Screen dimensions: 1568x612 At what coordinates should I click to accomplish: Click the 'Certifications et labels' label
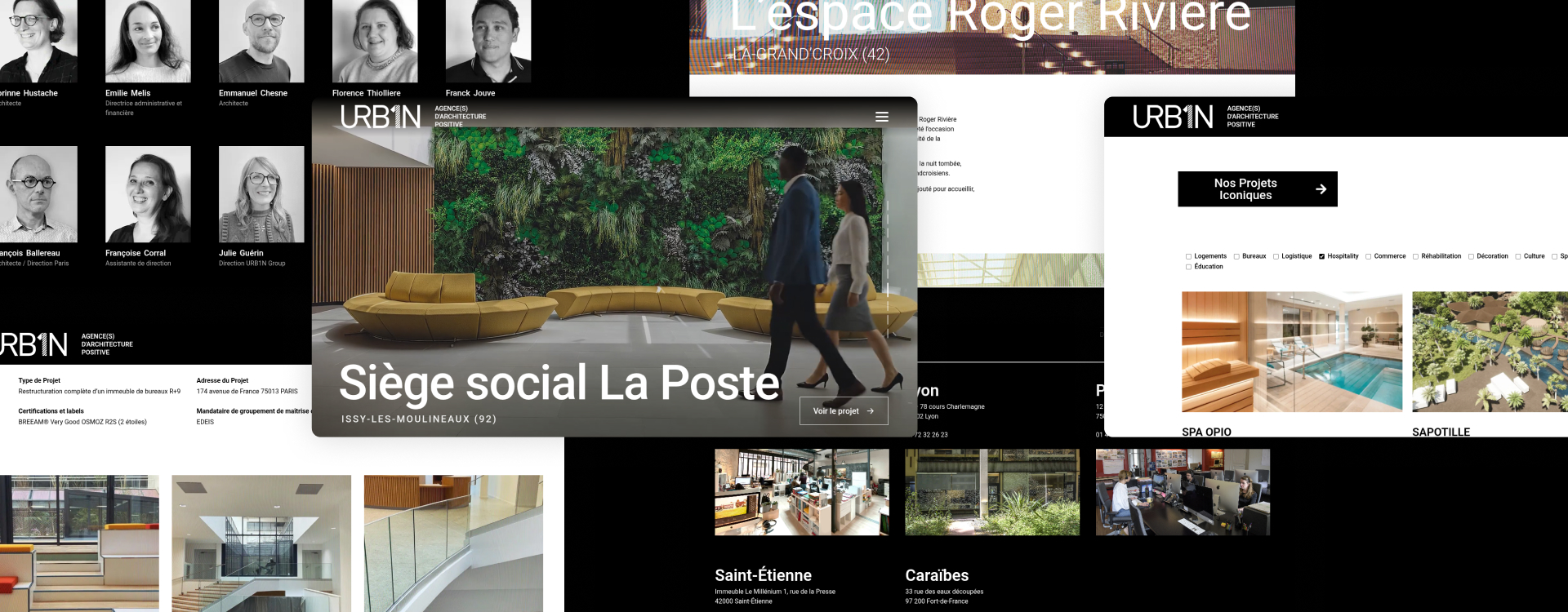[x=51, y=411]
